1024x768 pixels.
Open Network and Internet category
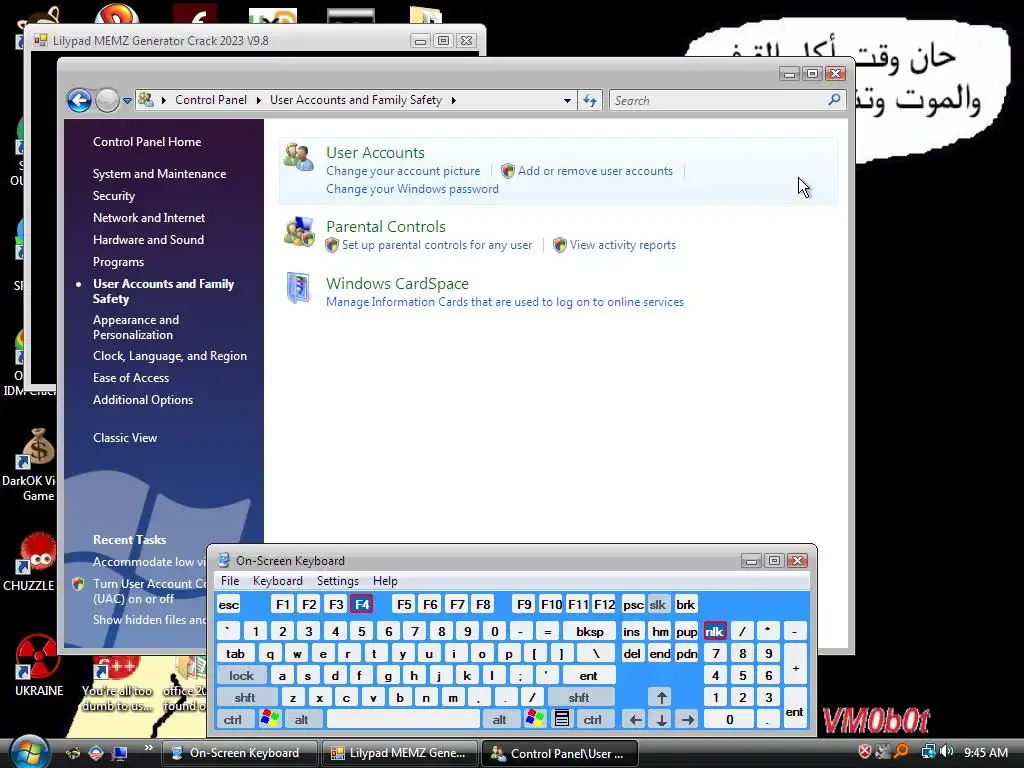click(149, 217)
